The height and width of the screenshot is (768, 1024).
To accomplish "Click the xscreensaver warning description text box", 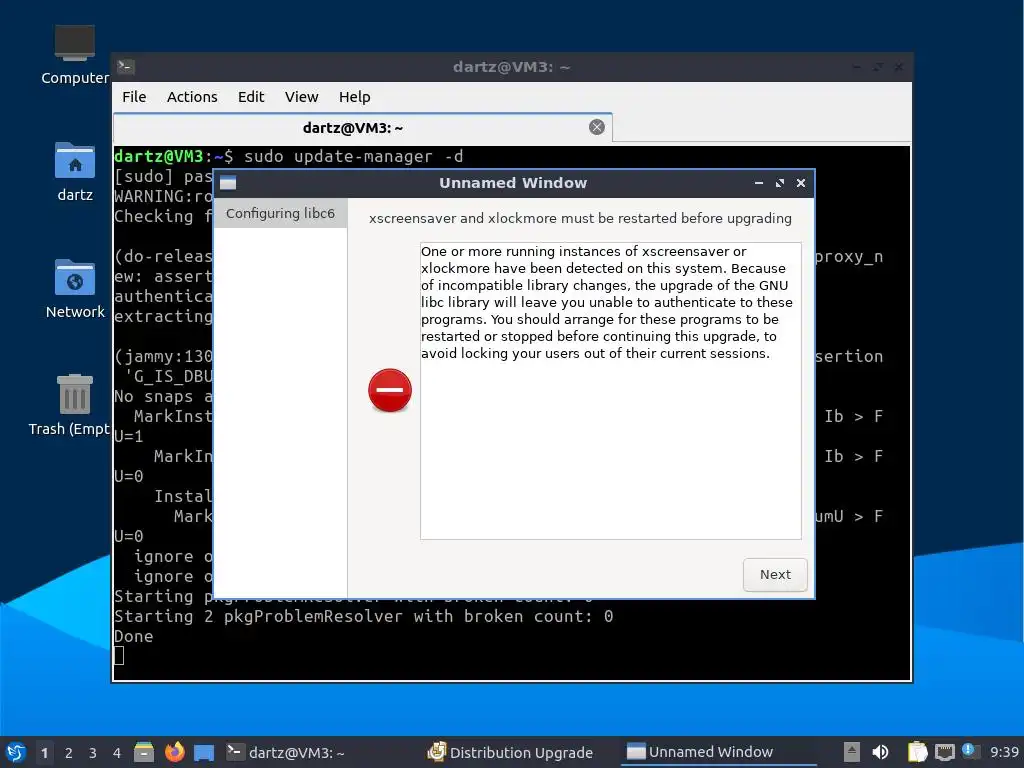I will click(x=611, y=391).
